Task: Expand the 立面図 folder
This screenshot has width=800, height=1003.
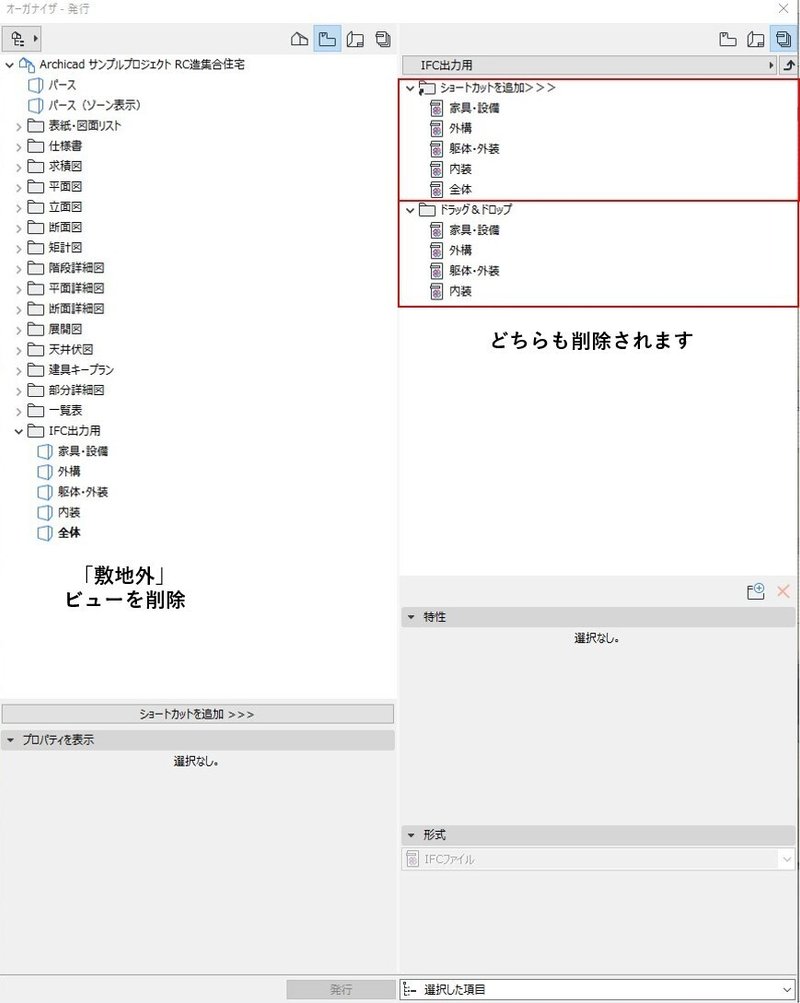Action: 19,208
